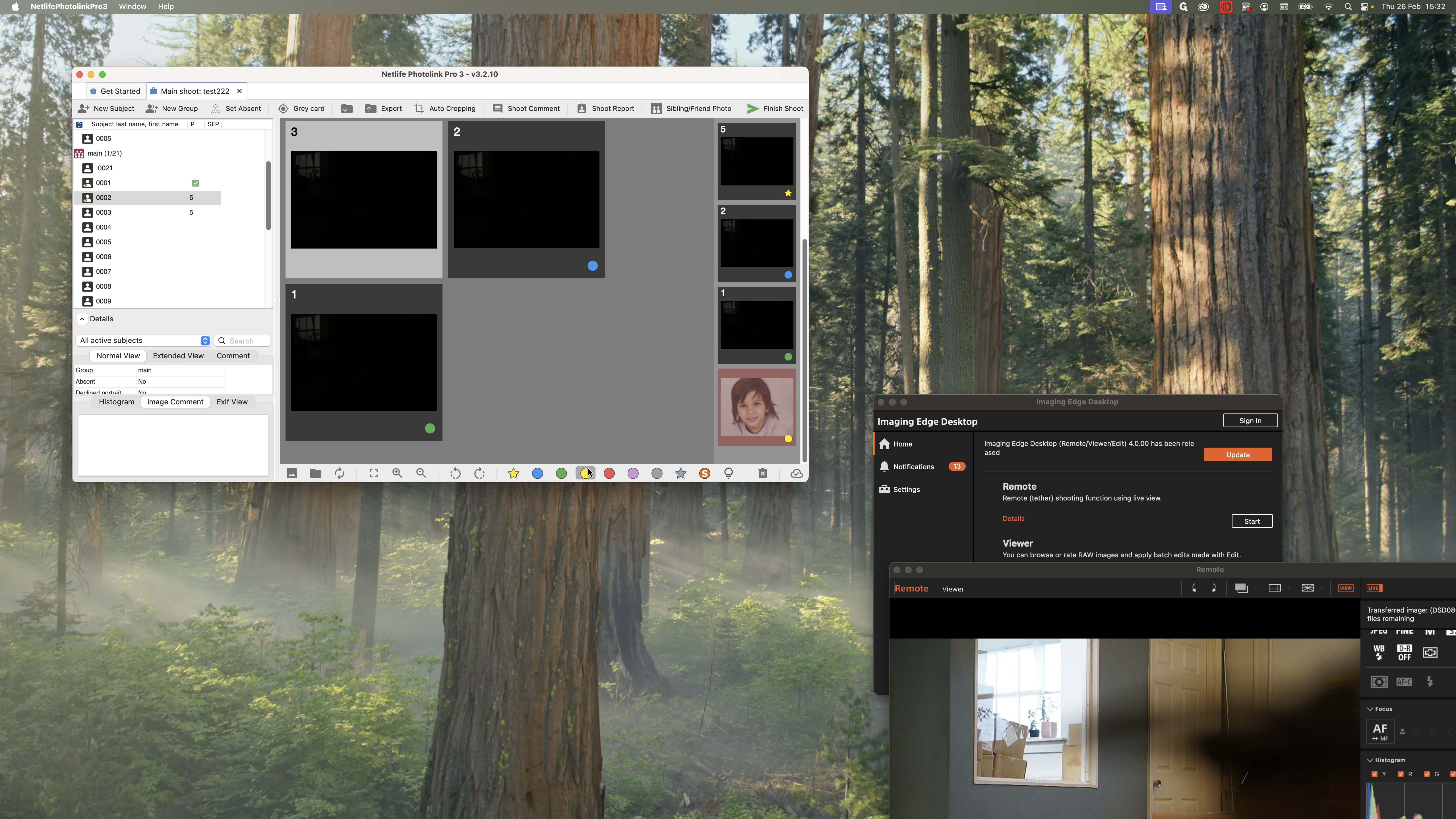Viewport: 1456px width, 819px height.
Task: Switch to the Extended View tab
Action: 178,356
